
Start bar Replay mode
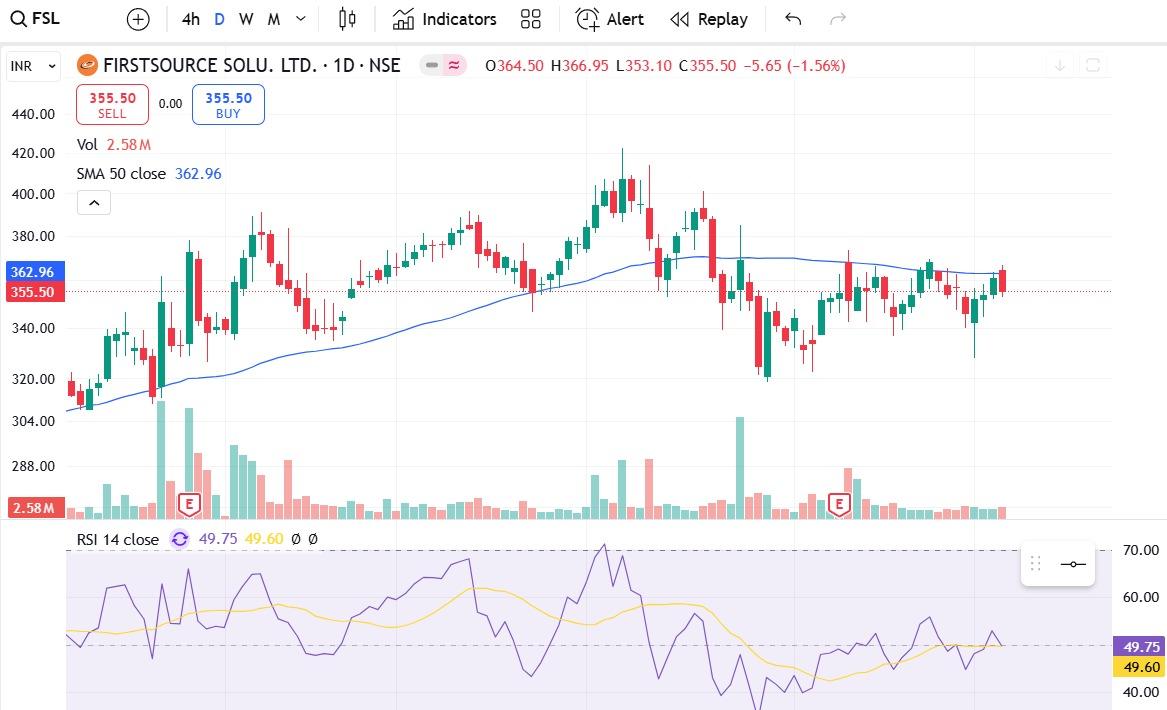point(709,19)
